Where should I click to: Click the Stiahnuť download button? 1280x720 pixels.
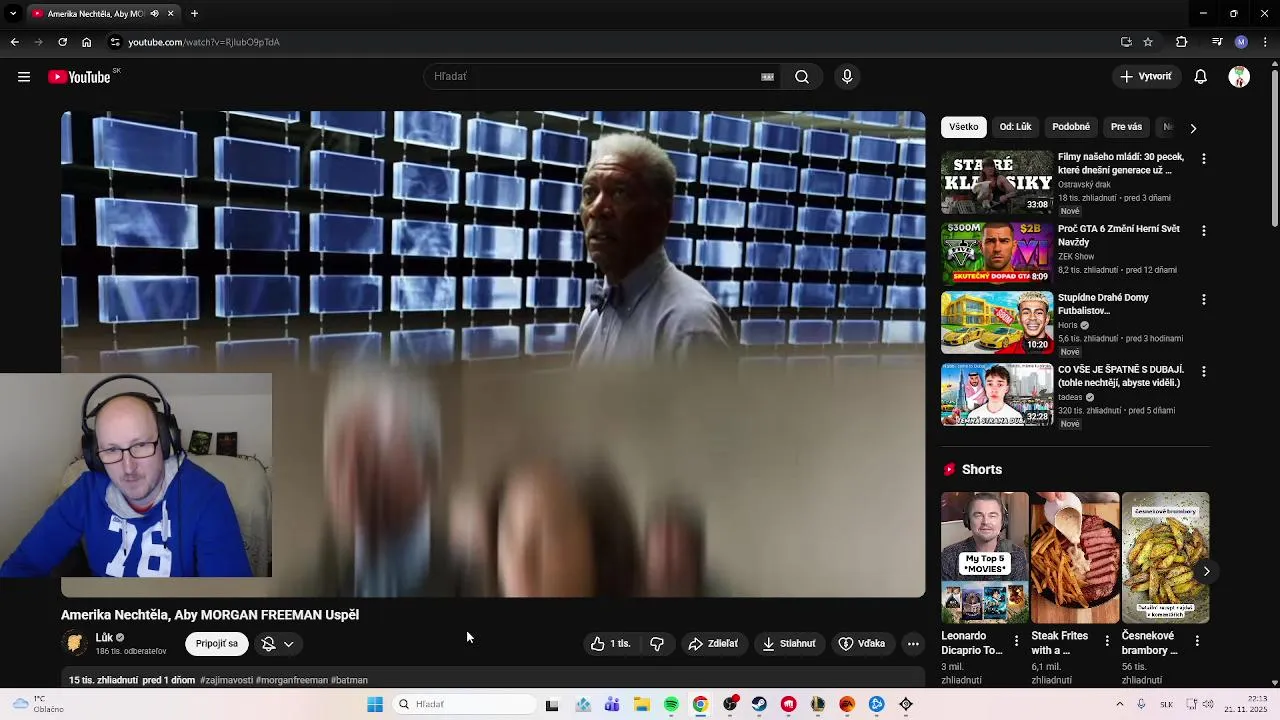point(789,644)
